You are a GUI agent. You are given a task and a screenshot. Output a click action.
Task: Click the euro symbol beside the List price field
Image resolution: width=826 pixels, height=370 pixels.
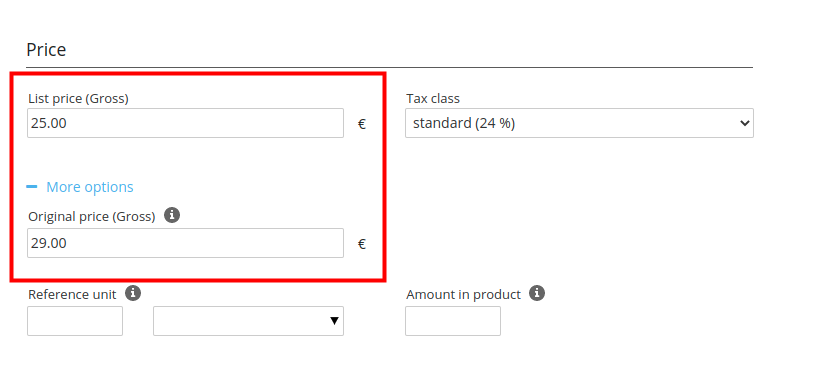(x=362, y=124)
